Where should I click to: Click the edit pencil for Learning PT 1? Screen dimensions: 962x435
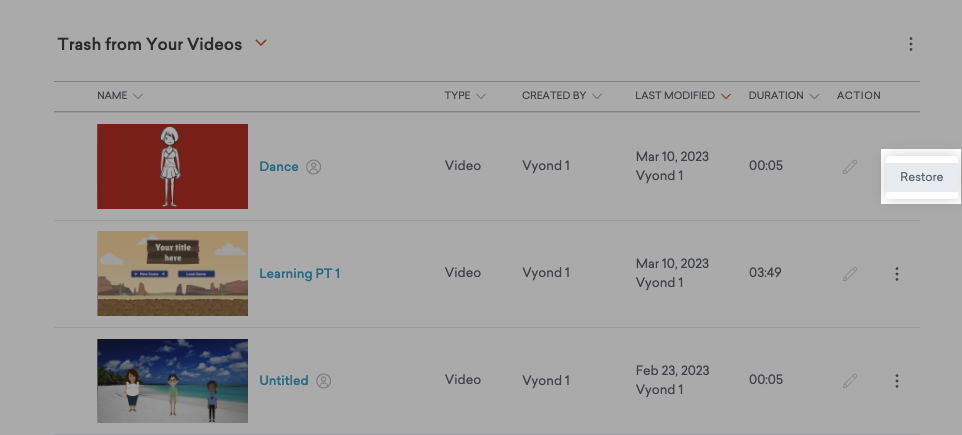(x=850, y=274)
